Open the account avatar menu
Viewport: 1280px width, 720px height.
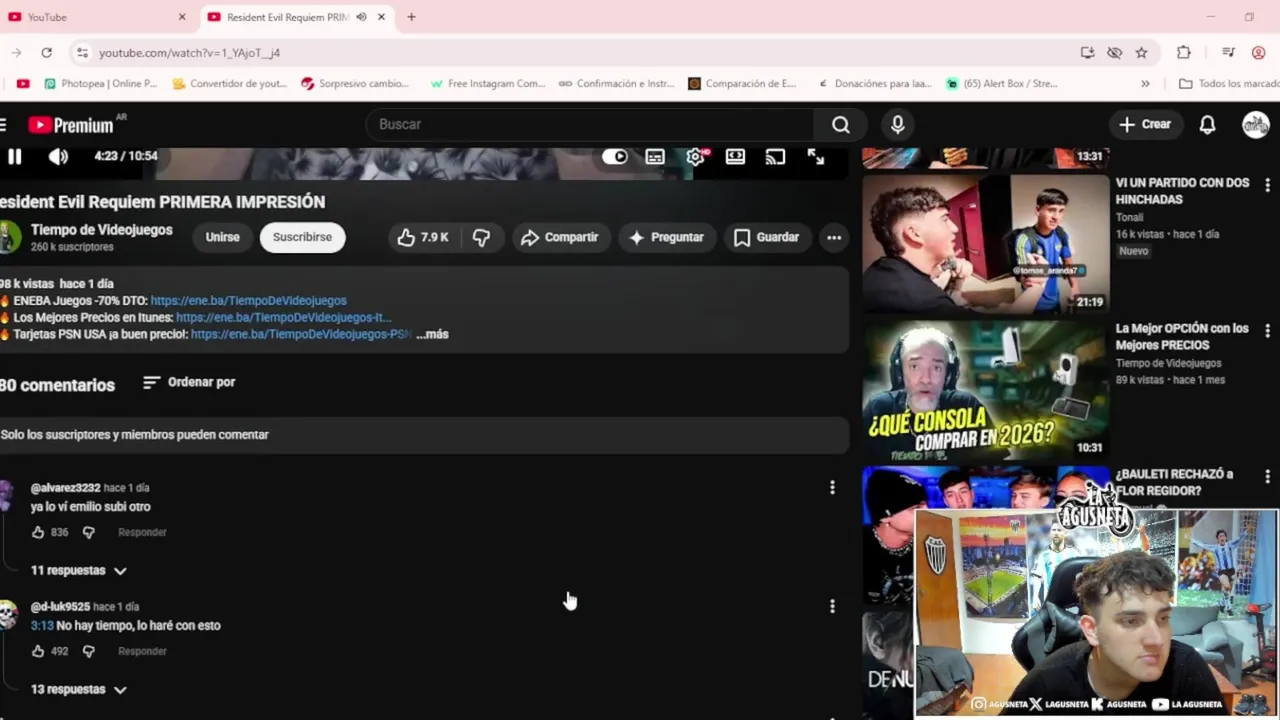(1256, 124)
